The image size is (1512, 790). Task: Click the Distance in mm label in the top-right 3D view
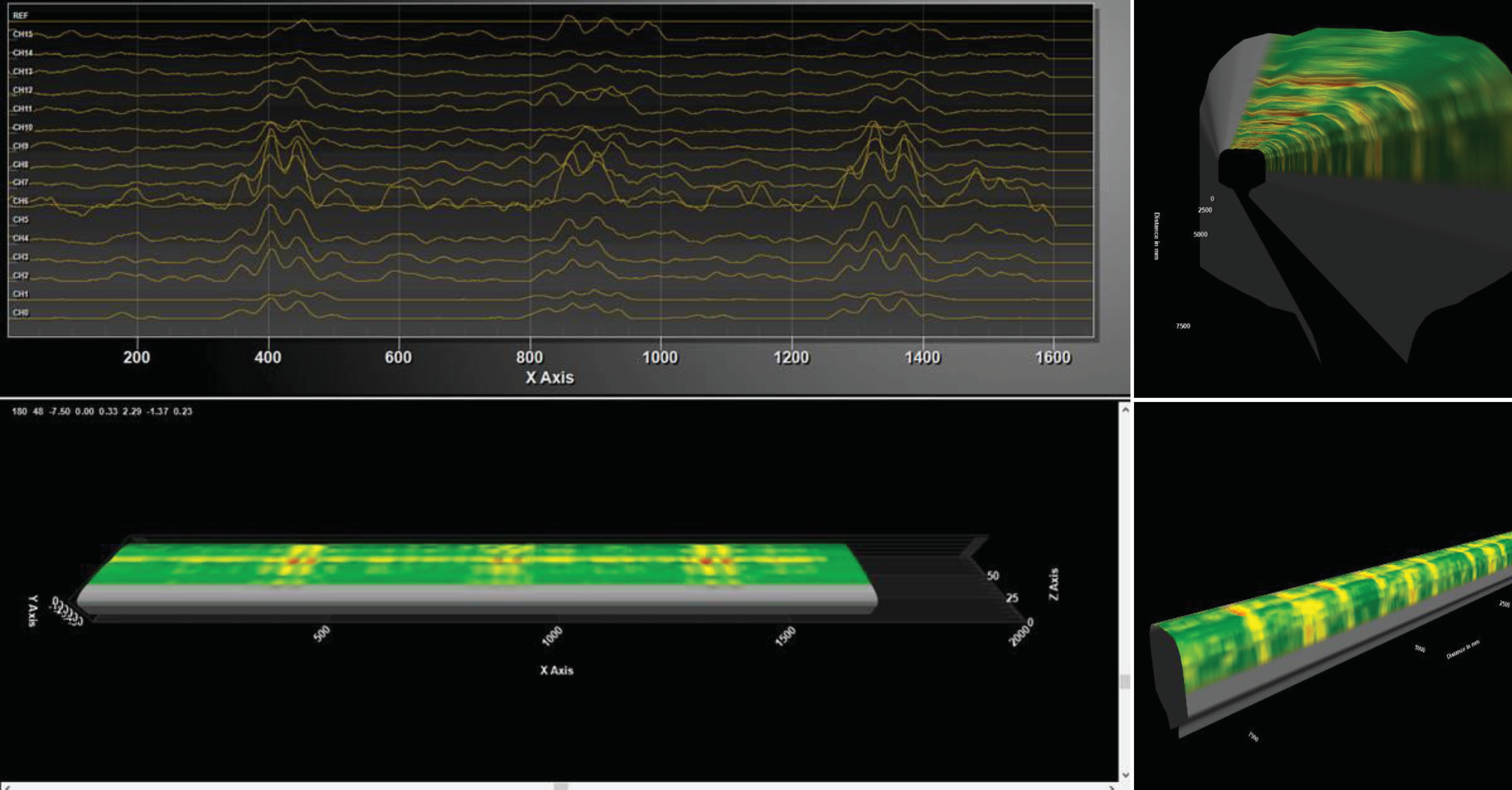pyautogui.click(x=1157, y=236)
